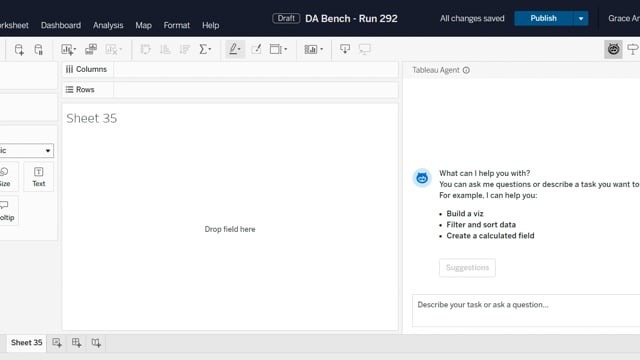Expand the Clear Sheet icon arrow
640x360 pixels.
pos(120,49)
